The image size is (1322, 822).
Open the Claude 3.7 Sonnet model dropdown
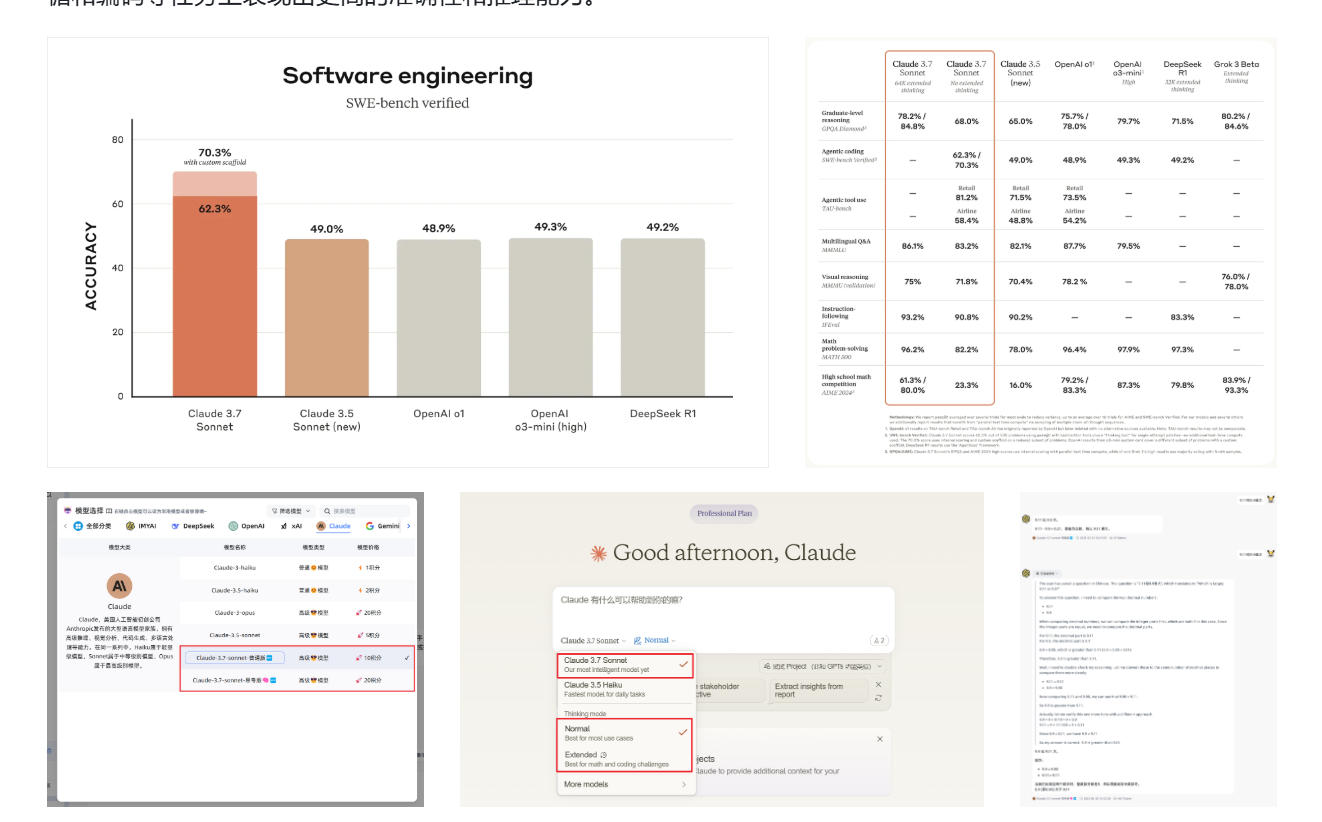tap(594, 640)
